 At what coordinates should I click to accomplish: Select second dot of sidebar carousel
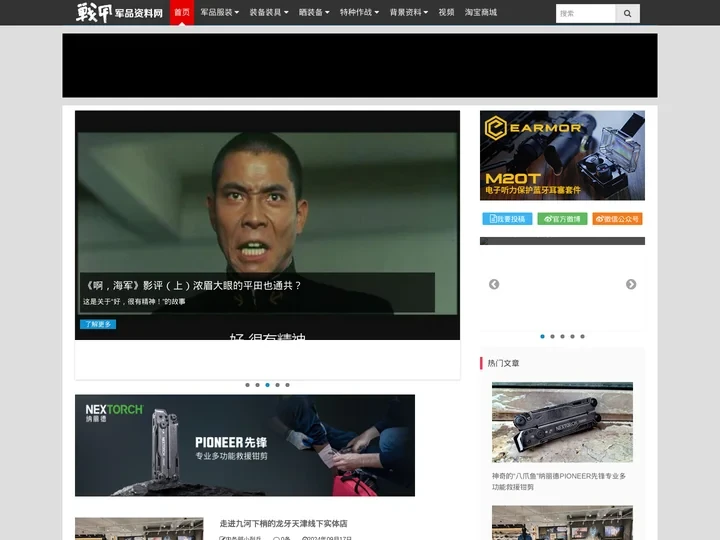pos(552,337)
